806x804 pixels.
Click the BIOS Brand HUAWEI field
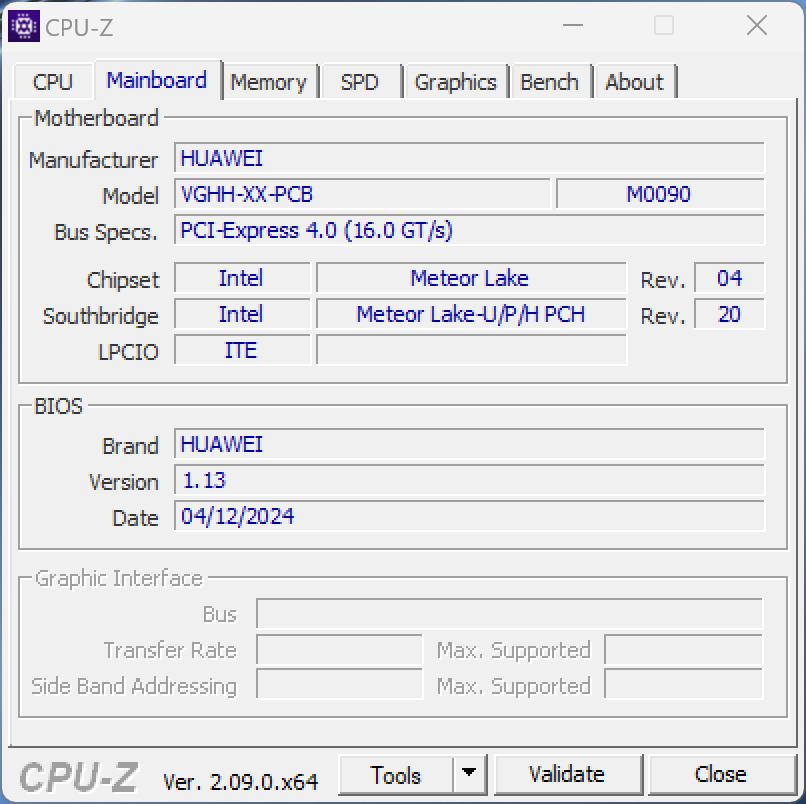click(469, 444)
